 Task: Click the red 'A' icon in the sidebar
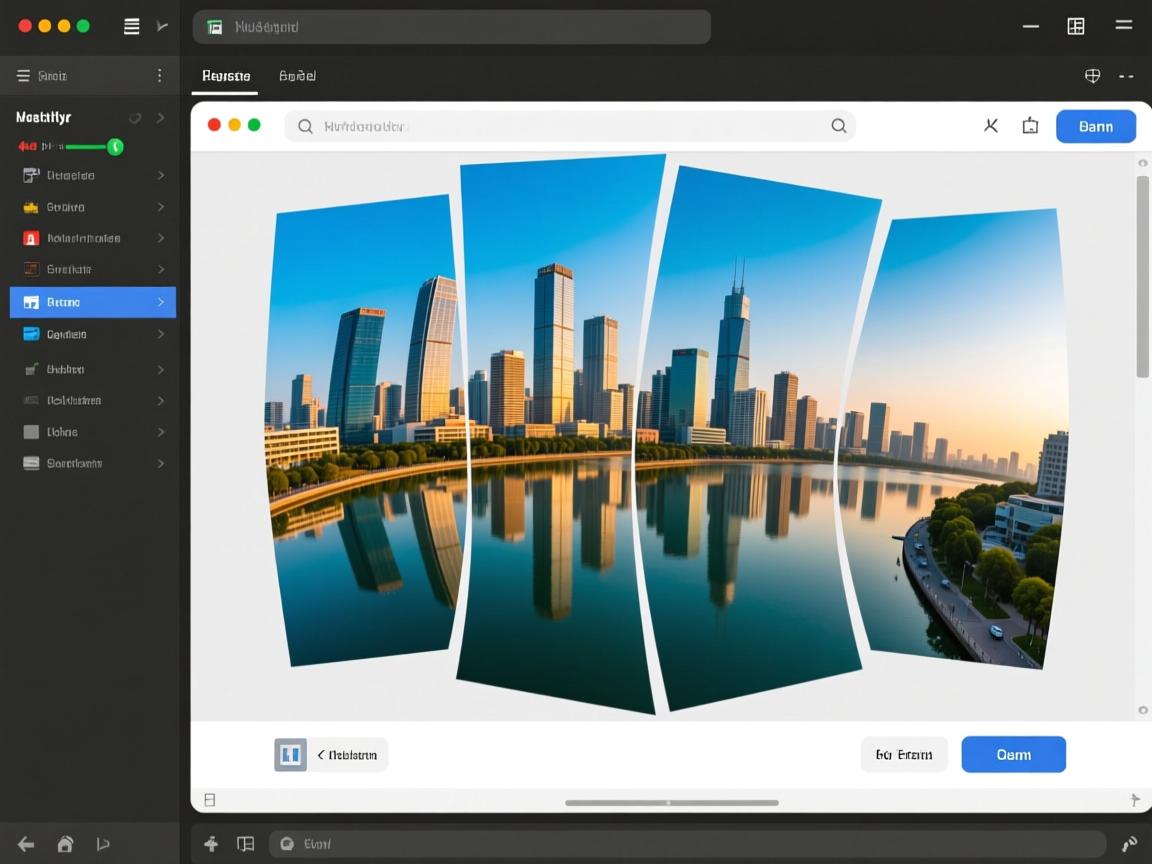pos(30,238)
